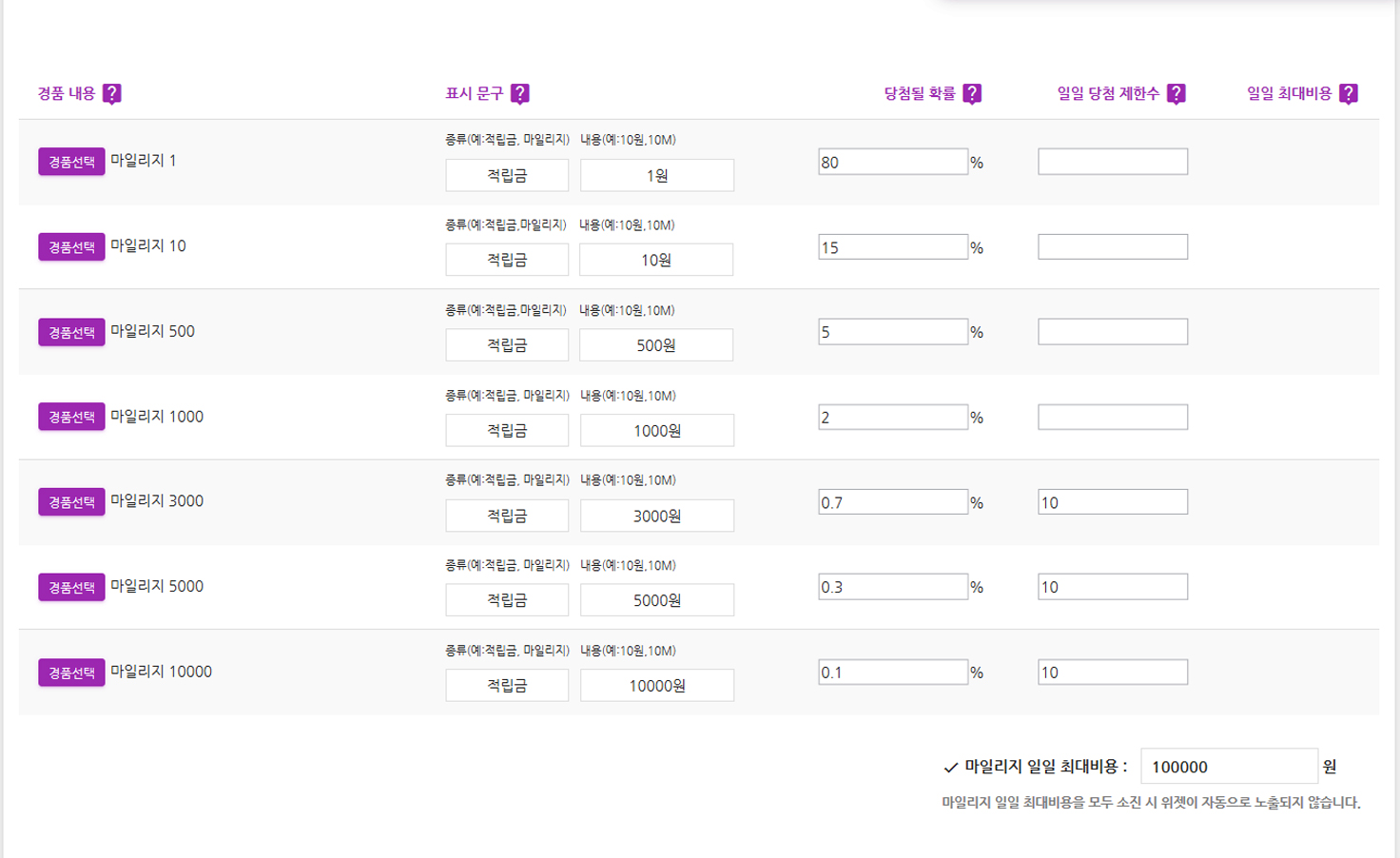This screenshot has width=1400, height=858.
Task: Focus the 마일리지 일일 최대비용 100000 field
Action: (1228, 767)
